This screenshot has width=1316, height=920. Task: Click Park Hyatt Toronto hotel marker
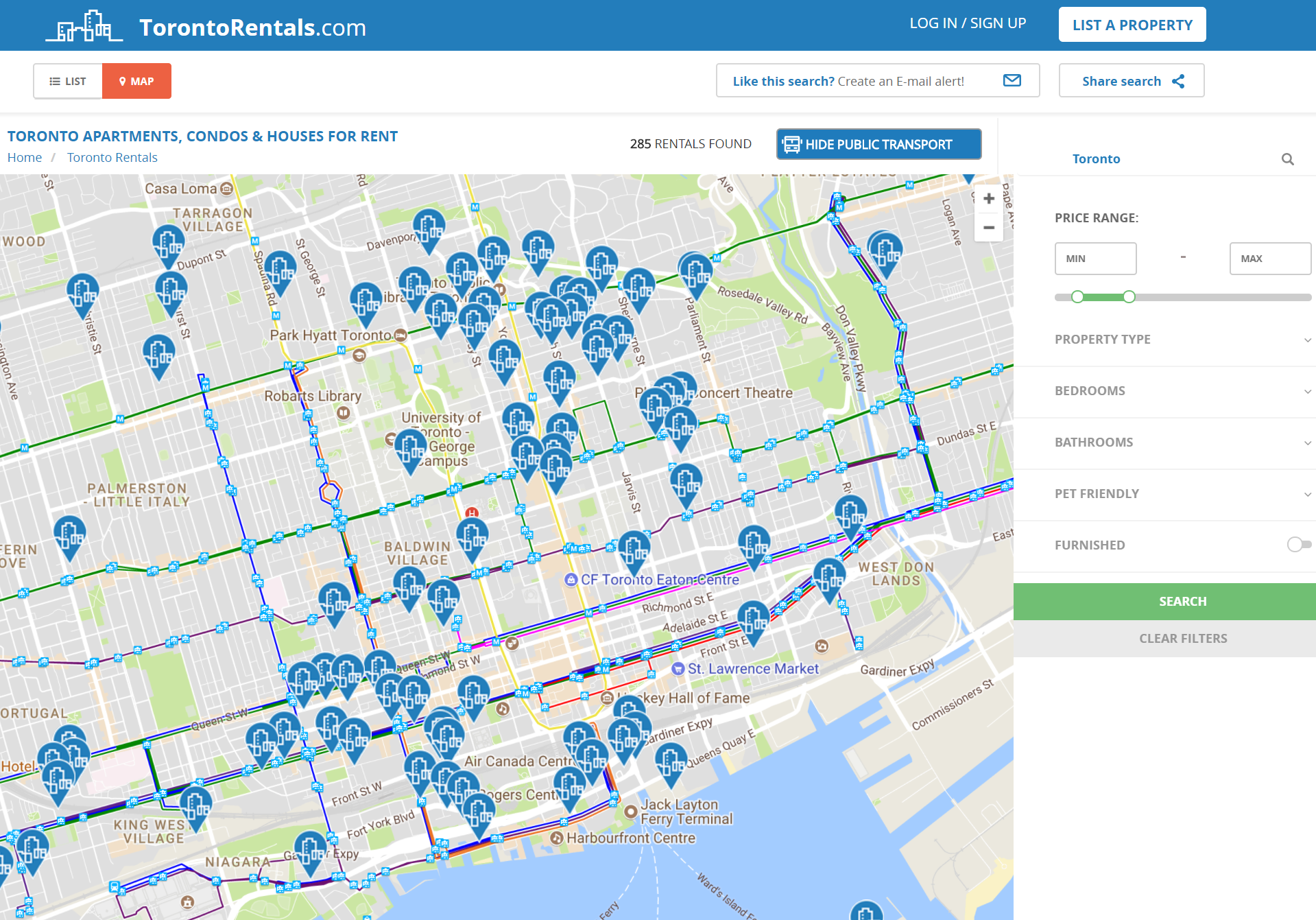400,335
